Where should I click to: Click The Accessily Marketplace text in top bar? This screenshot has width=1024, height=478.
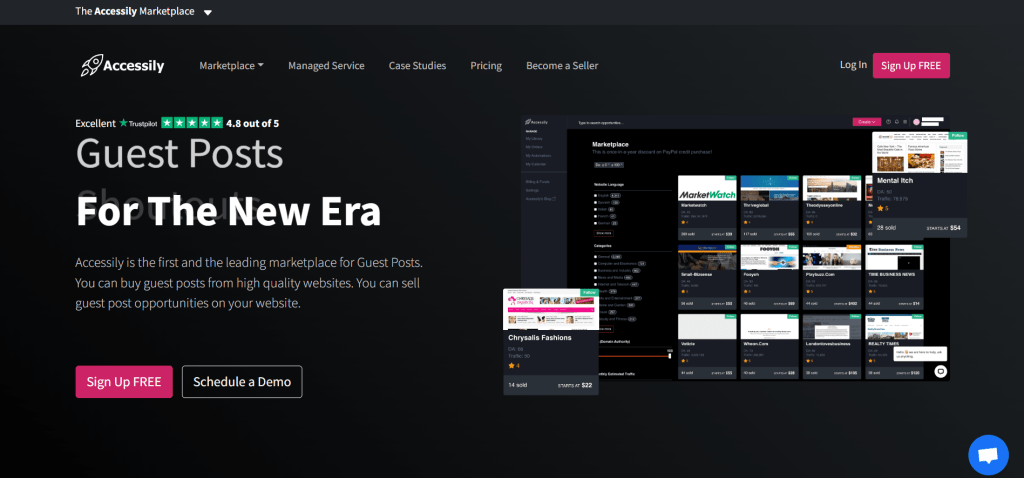pyautogui.click(x=135, y=12)
